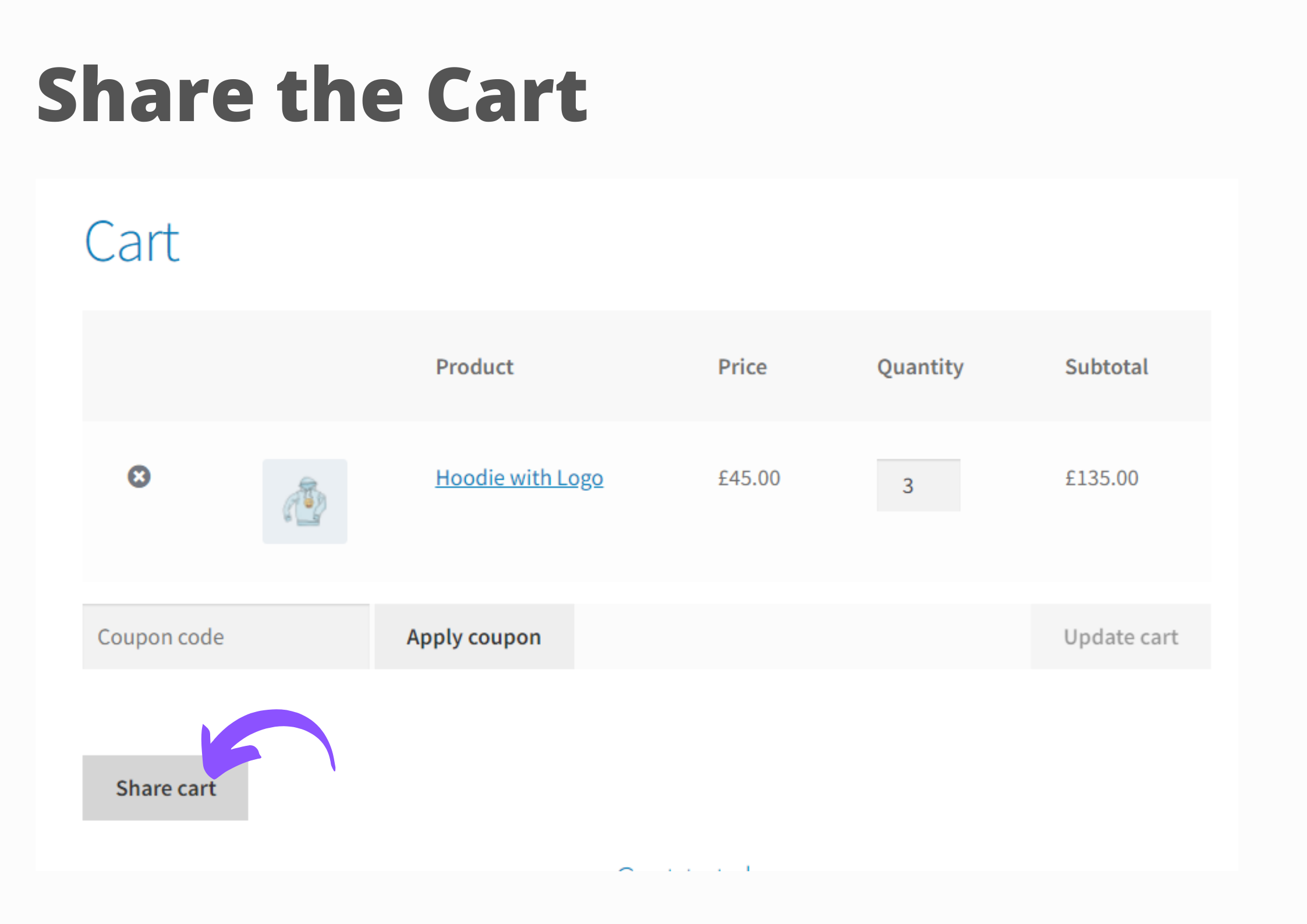Click Apply coupon
Screen dimensions: 1307x924
(x=473, y=636)
